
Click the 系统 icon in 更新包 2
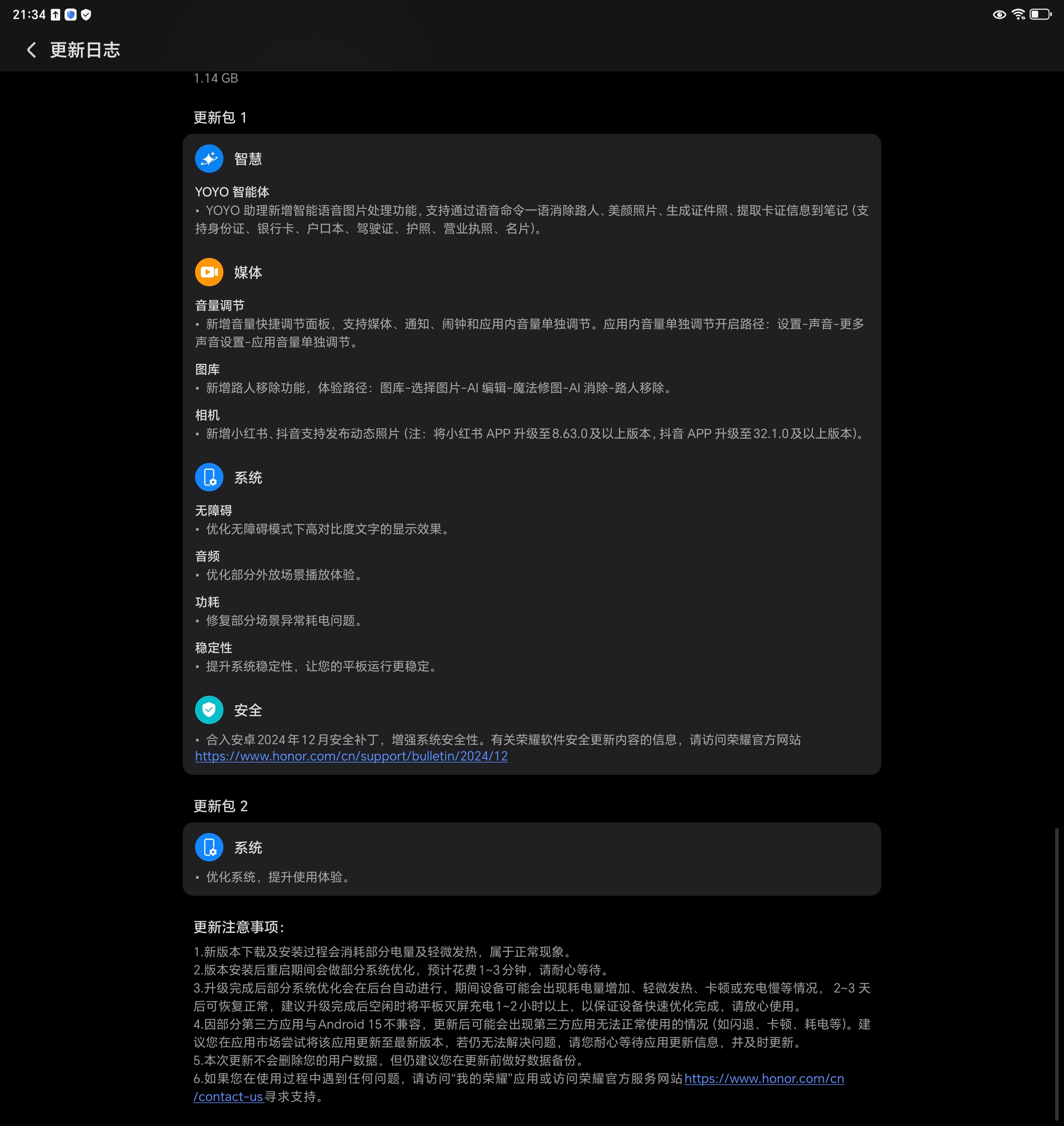pos(209,848)
